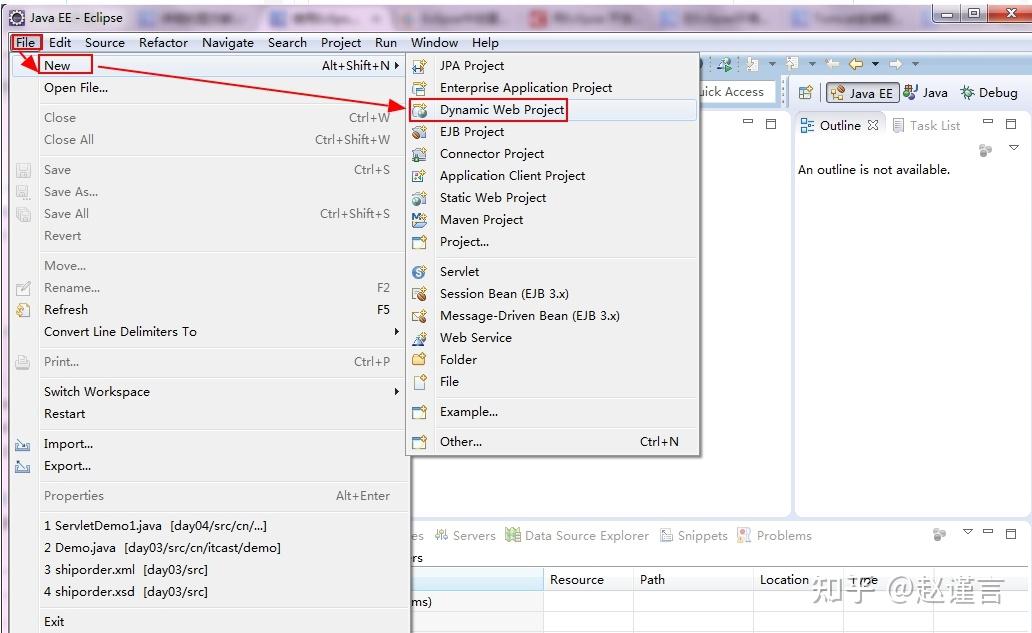Open the Problems view
The height and width of the screenshot is (633, 1032).
[x=783, y=535]
